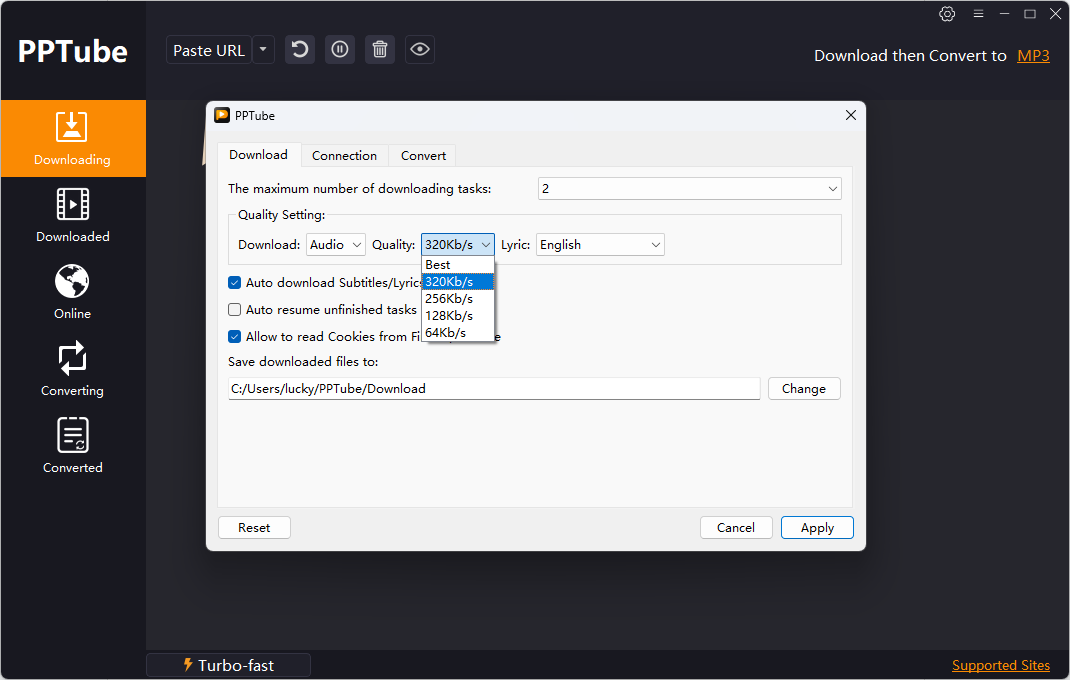The height and width of the screenshot is (680, 1070).
Task: Open the Converted files section
Action: pos(73,446)
